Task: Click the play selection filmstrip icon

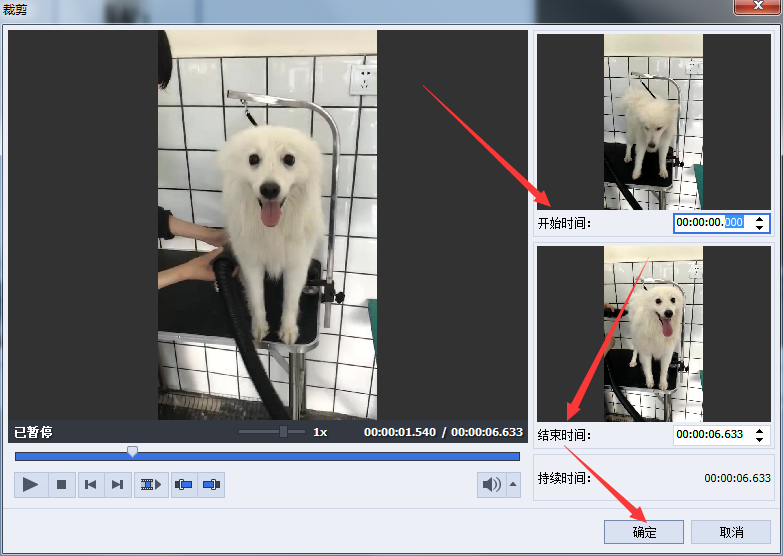Action: [x=151, y=485]
